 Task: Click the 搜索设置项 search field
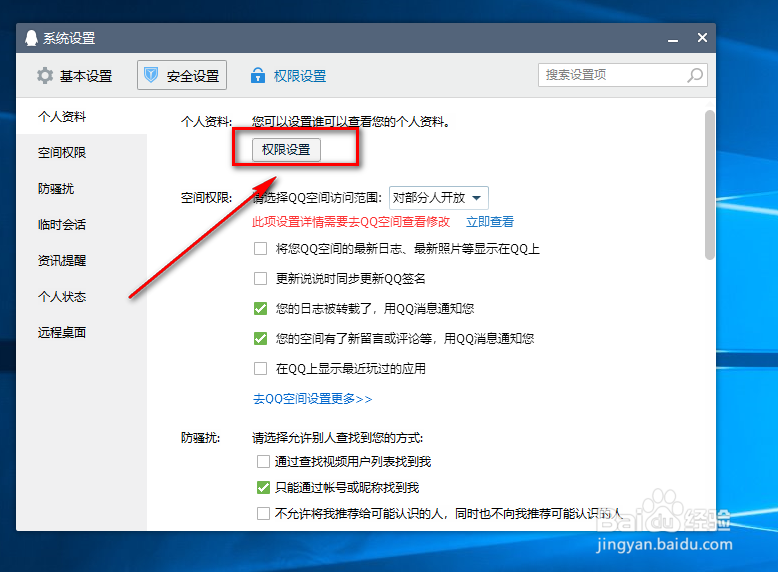coord(623,75)
